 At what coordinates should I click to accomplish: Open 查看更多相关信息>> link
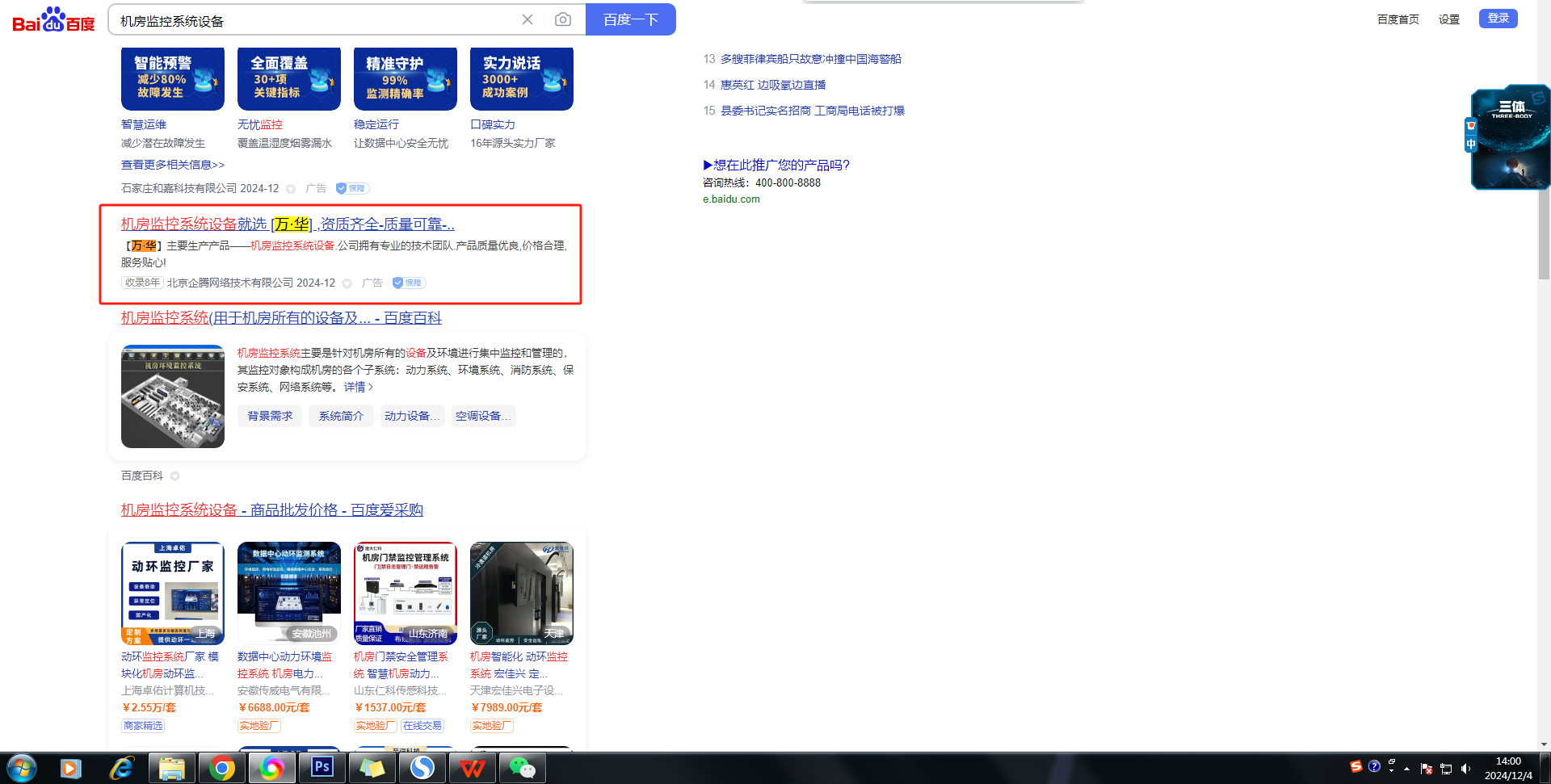click(173, 165)
